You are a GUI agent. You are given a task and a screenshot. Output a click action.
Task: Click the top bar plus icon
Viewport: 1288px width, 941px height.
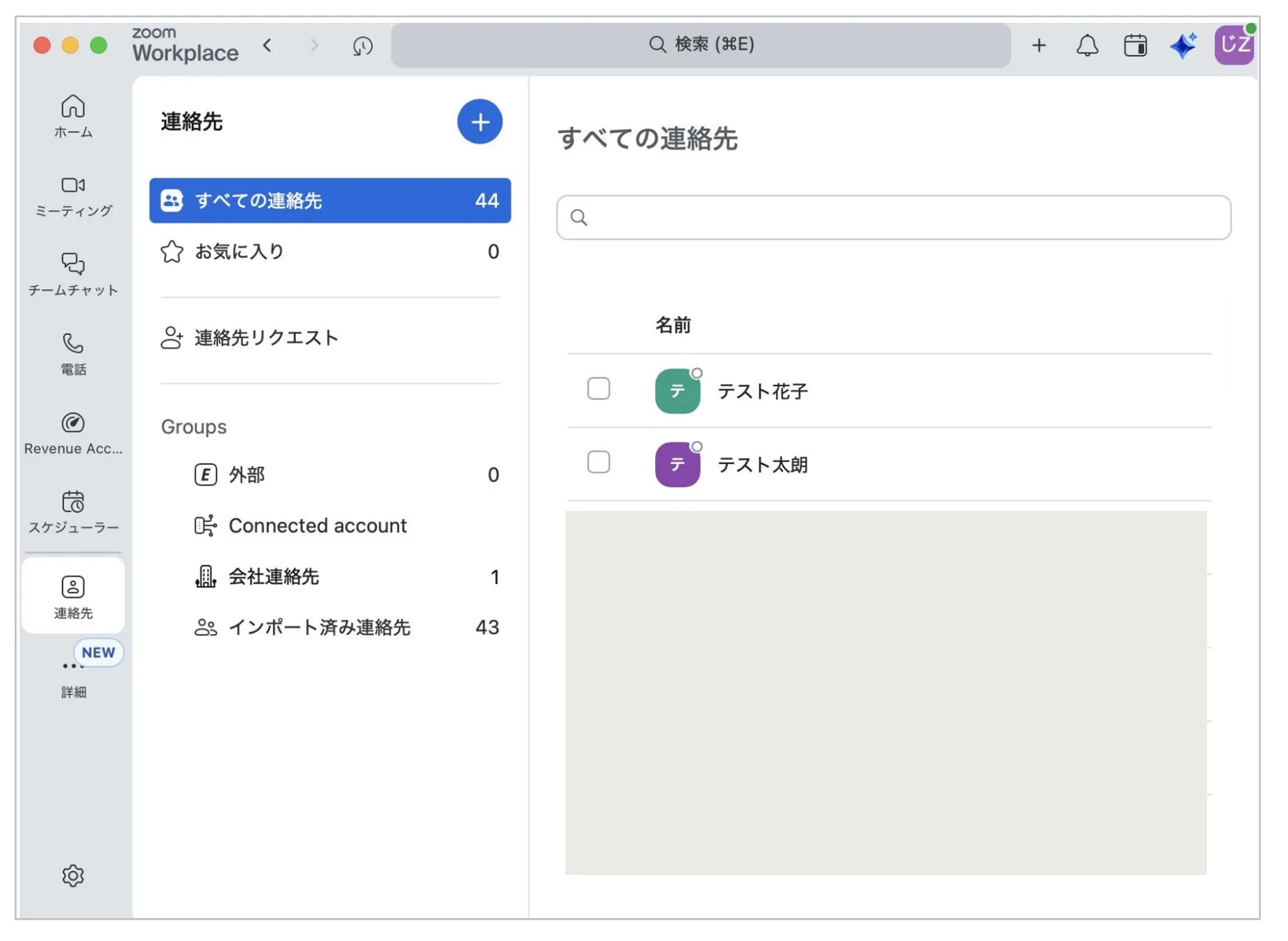[x=1039, y=46]
